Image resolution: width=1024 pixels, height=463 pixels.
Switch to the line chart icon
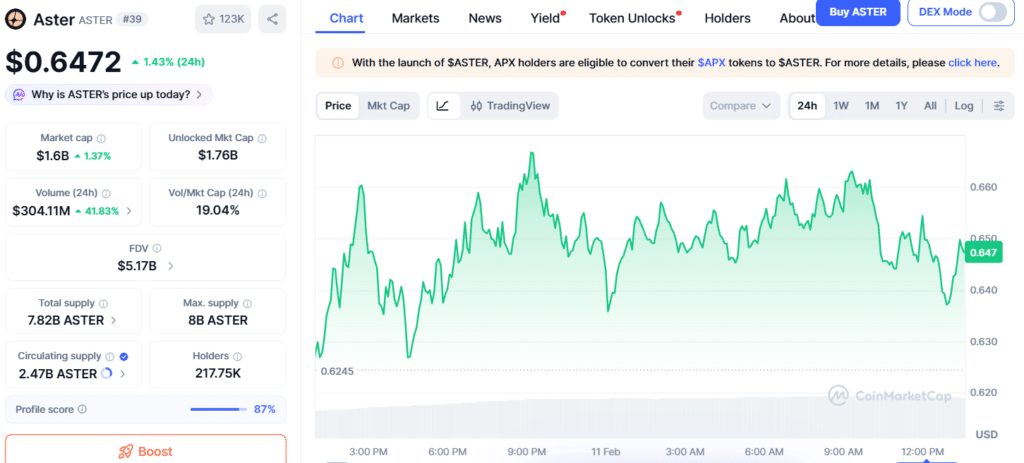(443, 106)
